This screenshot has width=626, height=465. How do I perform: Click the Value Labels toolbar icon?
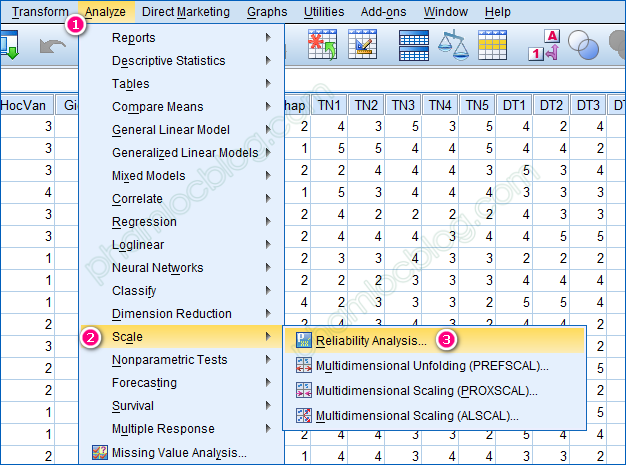pyautogui.click(x=545, y=43)
